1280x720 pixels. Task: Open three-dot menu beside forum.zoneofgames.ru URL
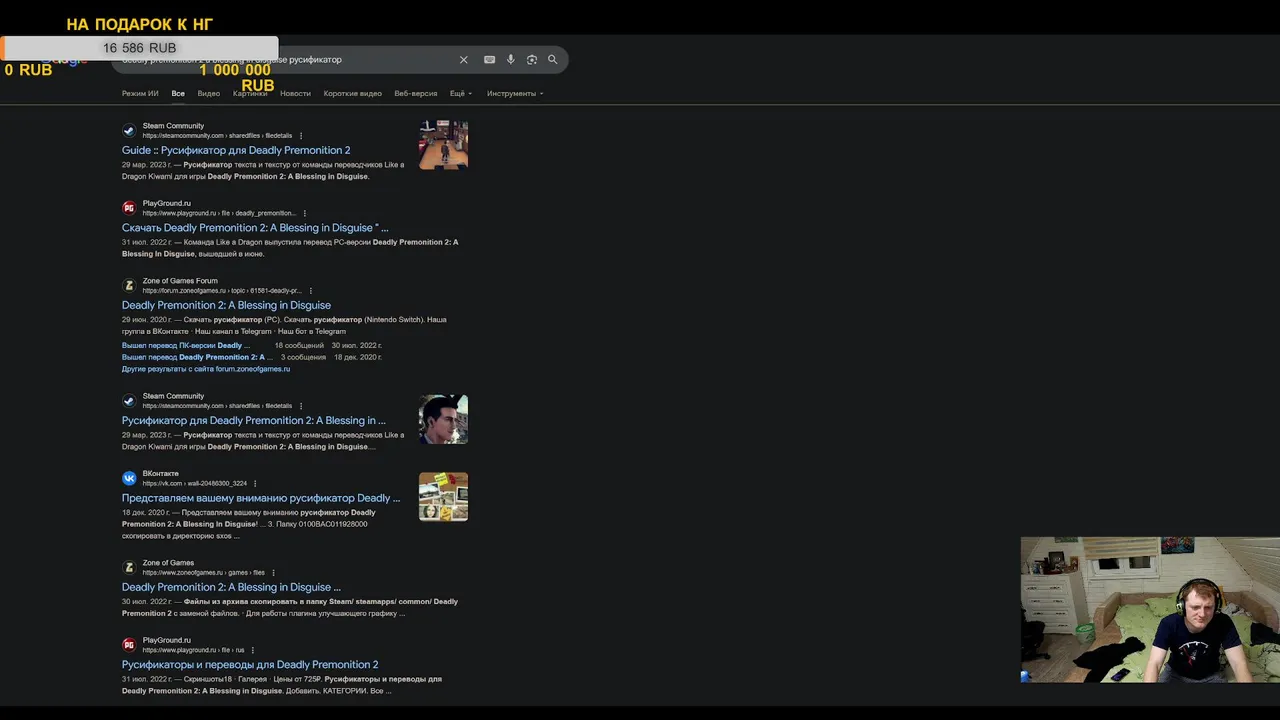pyautogui.click(x=310, y=291)
